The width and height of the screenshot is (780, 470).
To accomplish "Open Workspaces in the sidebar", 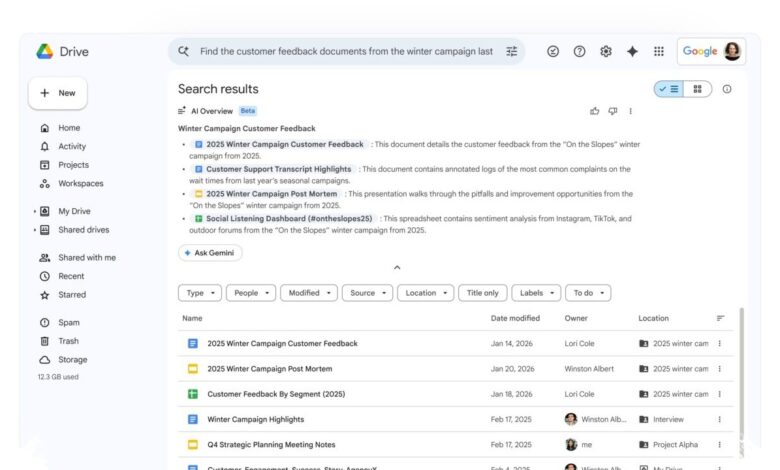I will pyautogui.click(x=72, y=184).
